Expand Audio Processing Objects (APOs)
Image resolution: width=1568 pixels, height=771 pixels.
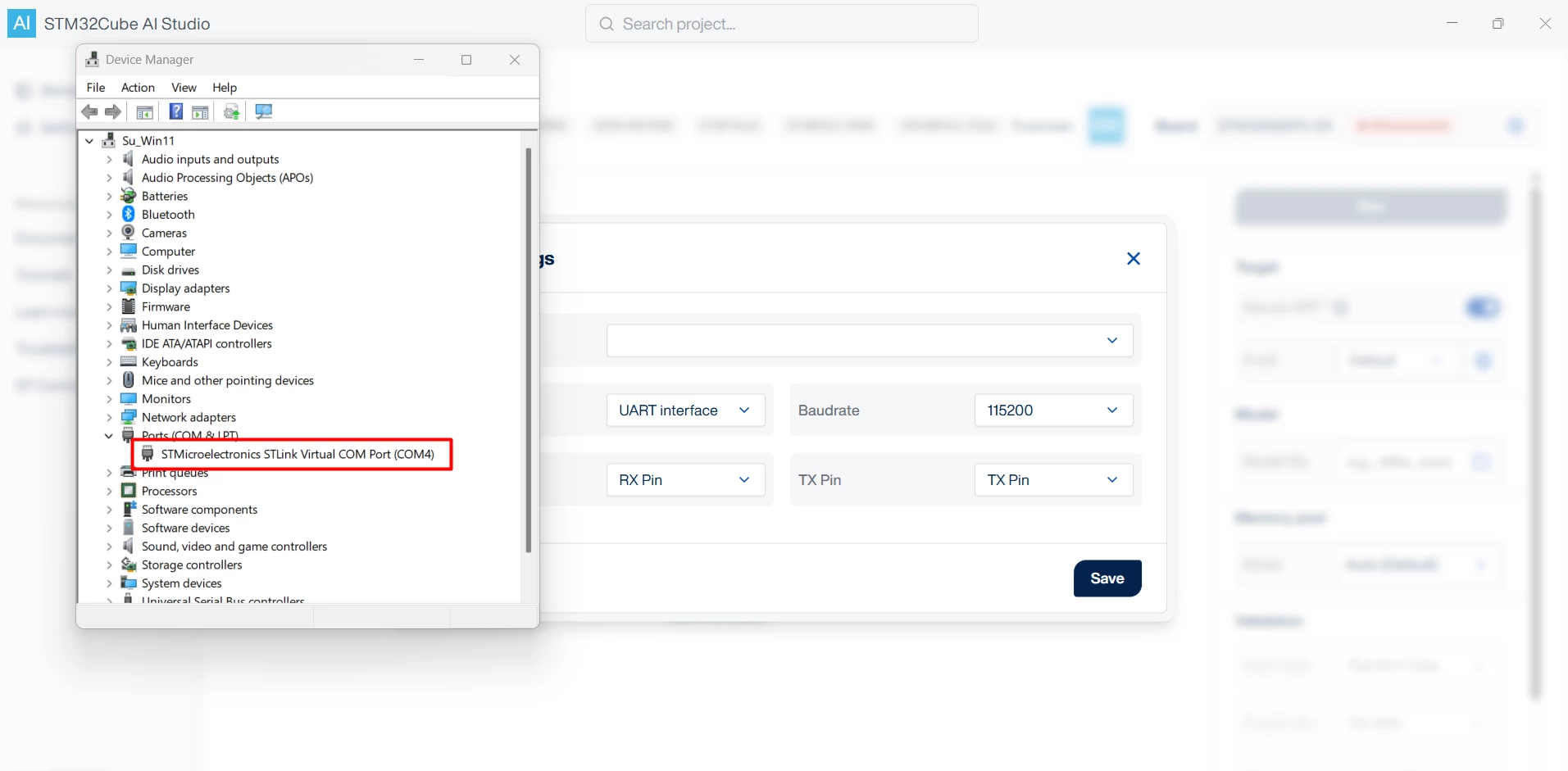(x=109, y=178)
